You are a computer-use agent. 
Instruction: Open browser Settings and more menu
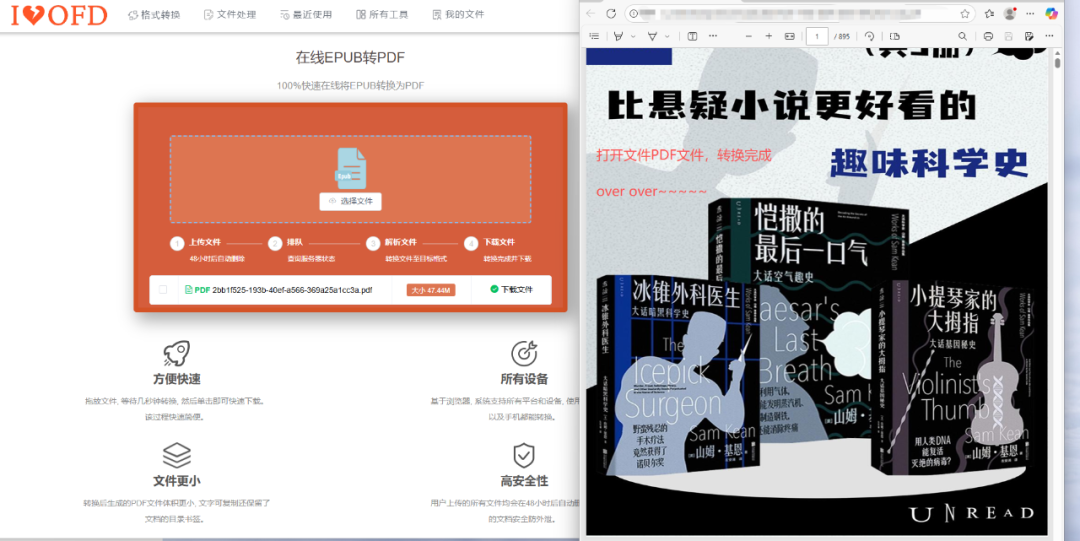pos(1030,14)
